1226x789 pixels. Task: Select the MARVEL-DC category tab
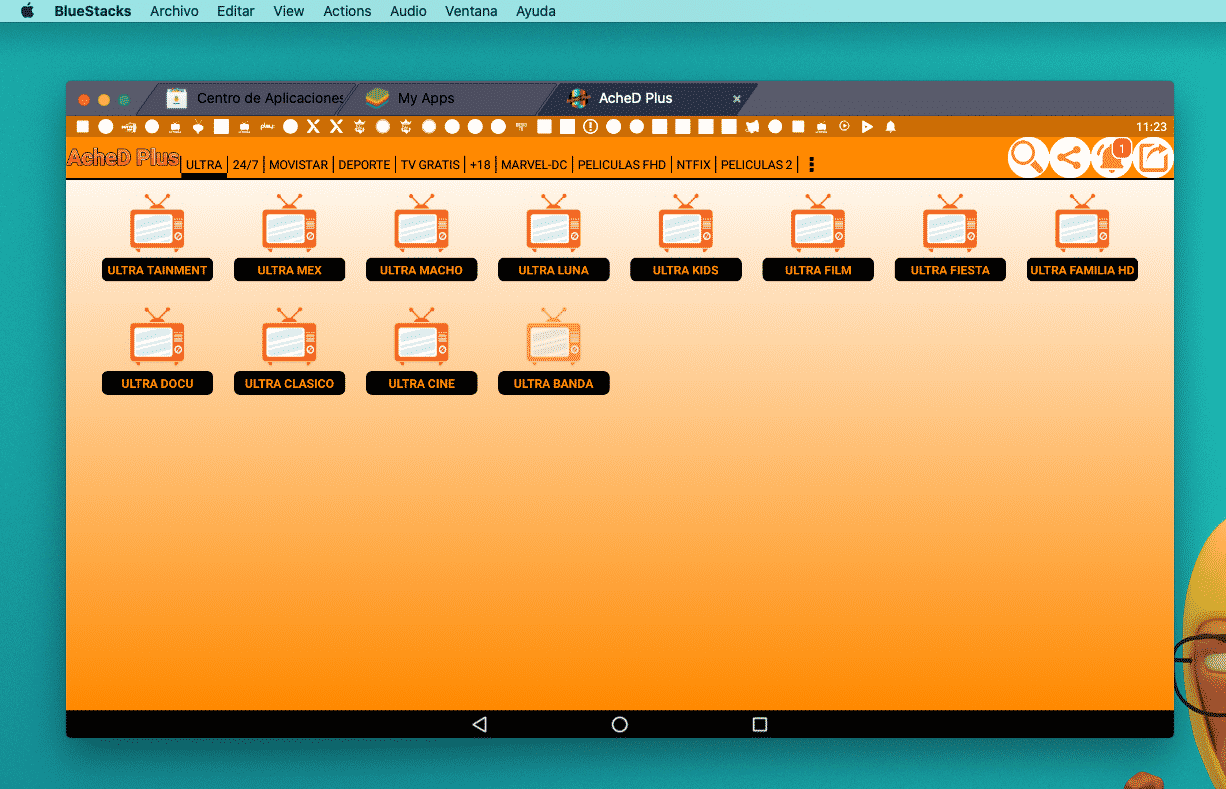coord(534,165)
